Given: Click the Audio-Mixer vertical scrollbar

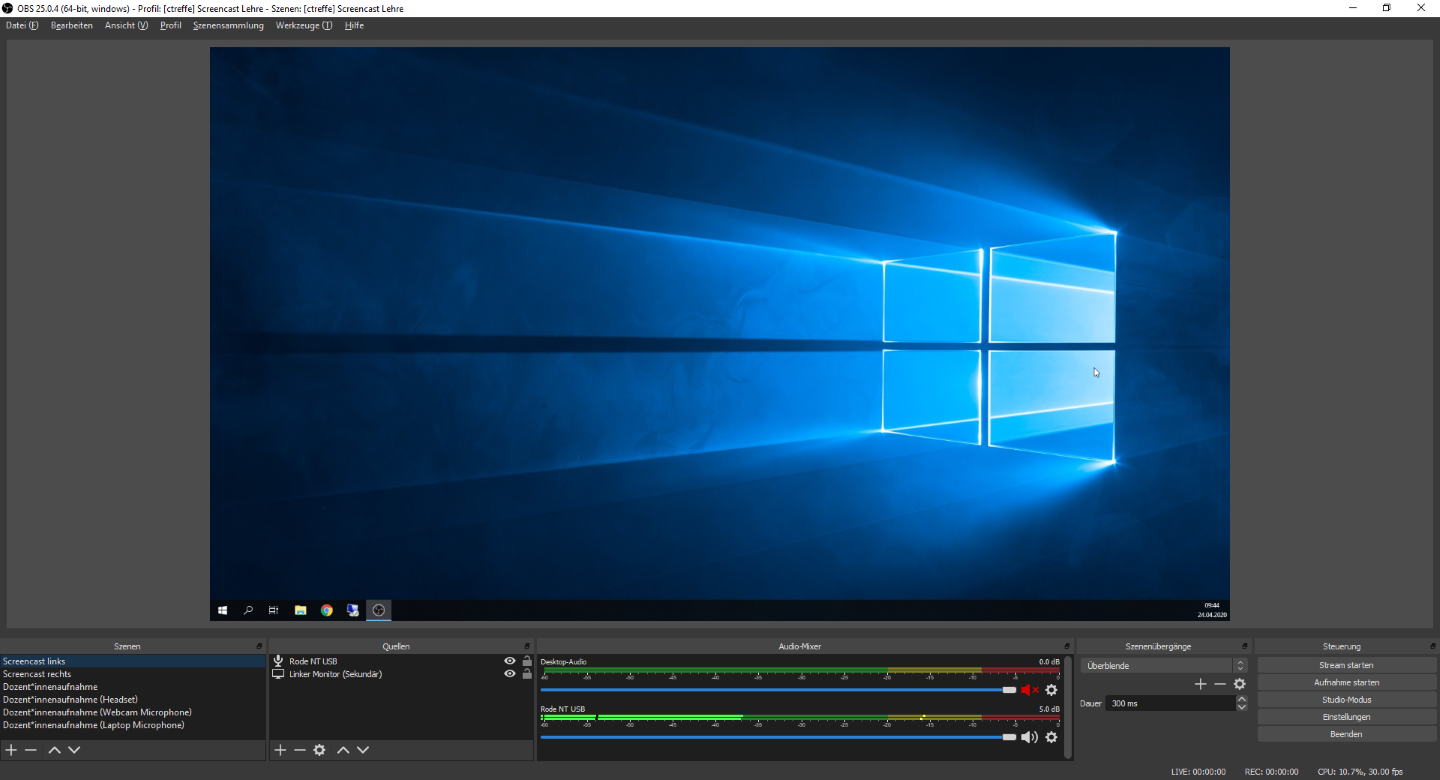Looking at the screenshot, I should click(x=1068, y=707).
